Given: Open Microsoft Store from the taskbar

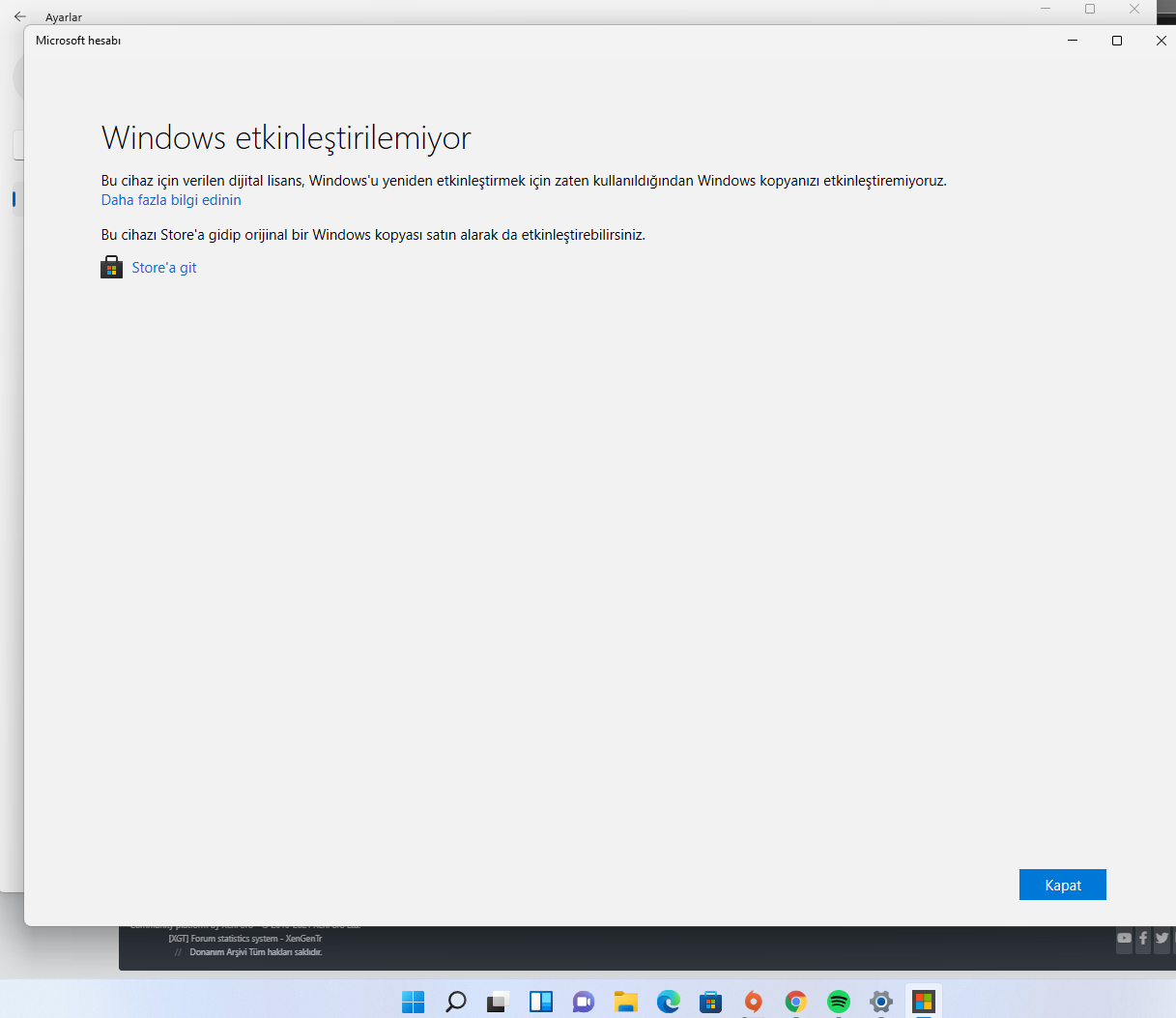Looking at the screenshot, I should pyautogui.click(x=710, y=1002).
